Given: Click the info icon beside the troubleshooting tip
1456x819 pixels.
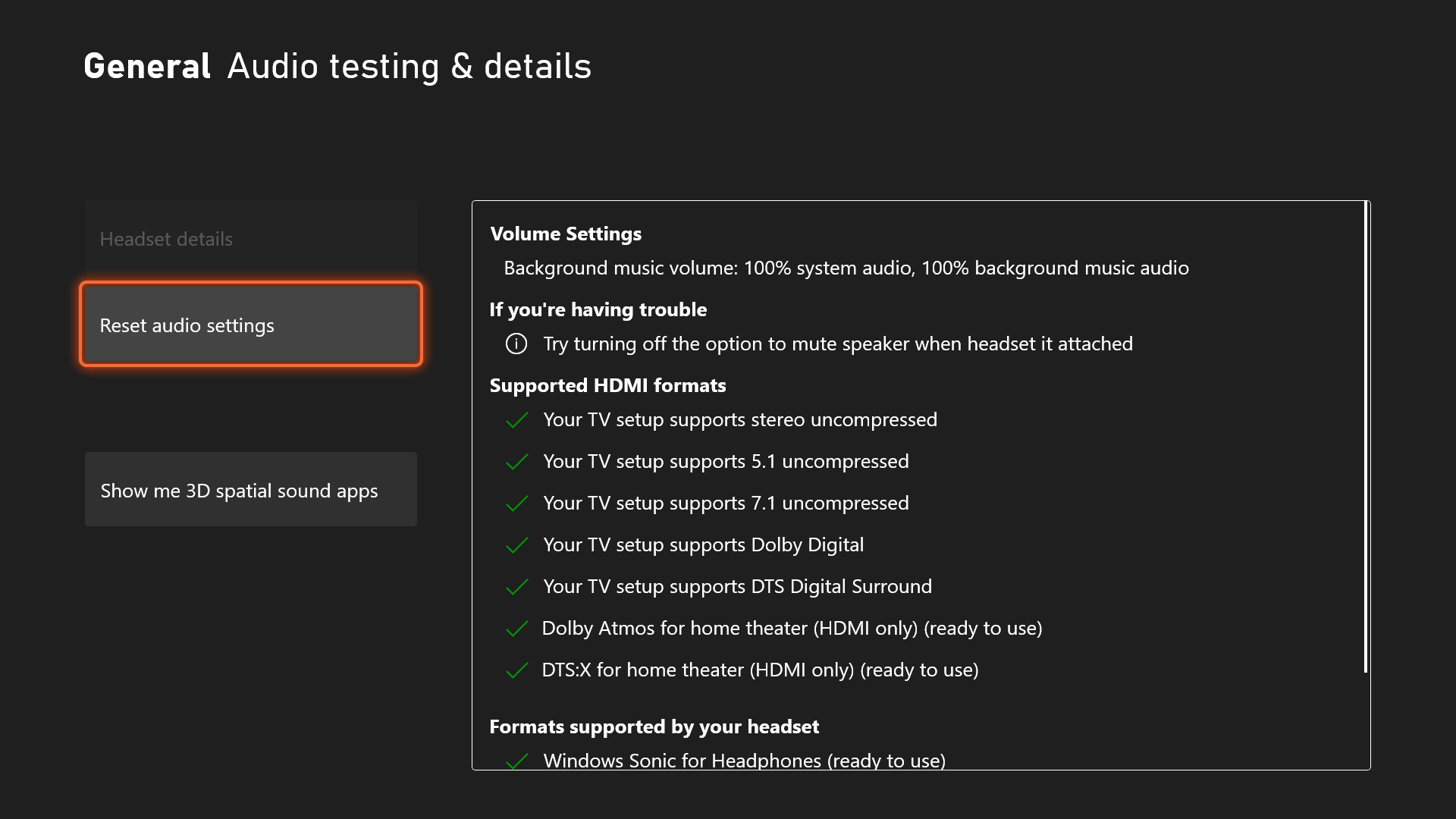Looking at the screenshot, I should click(516, 344).
